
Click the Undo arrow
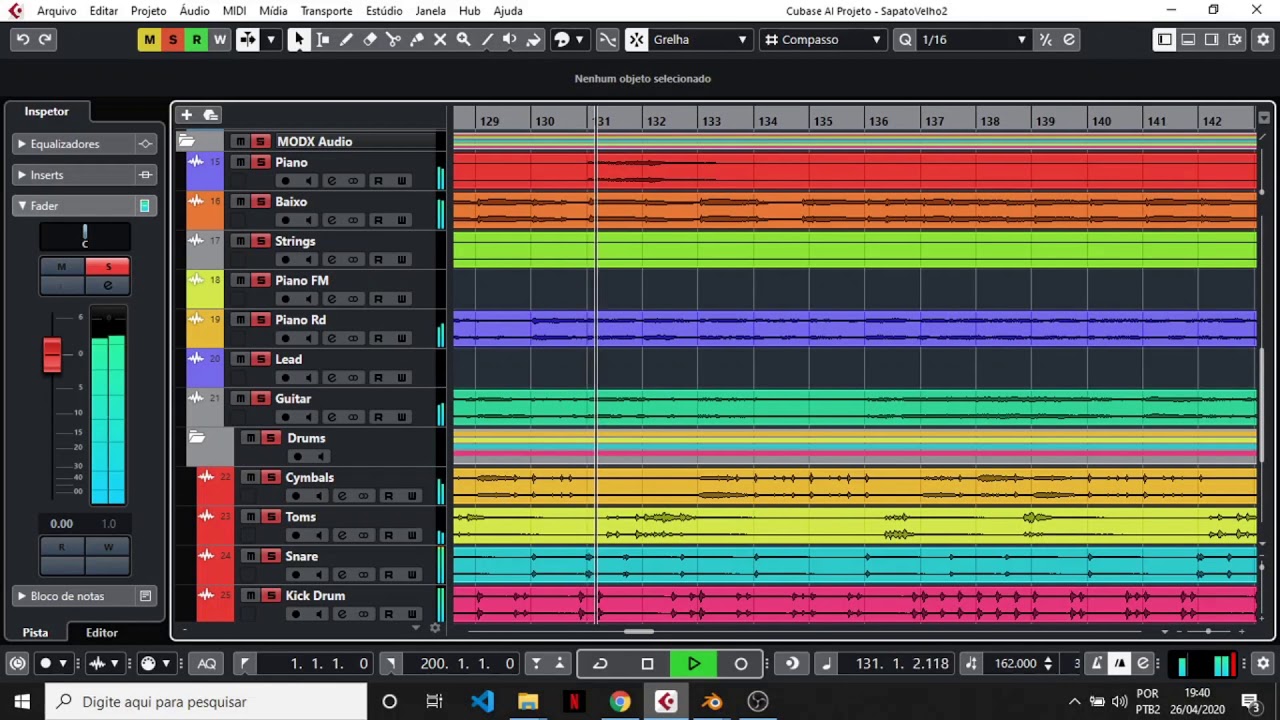tap(22, 40)
